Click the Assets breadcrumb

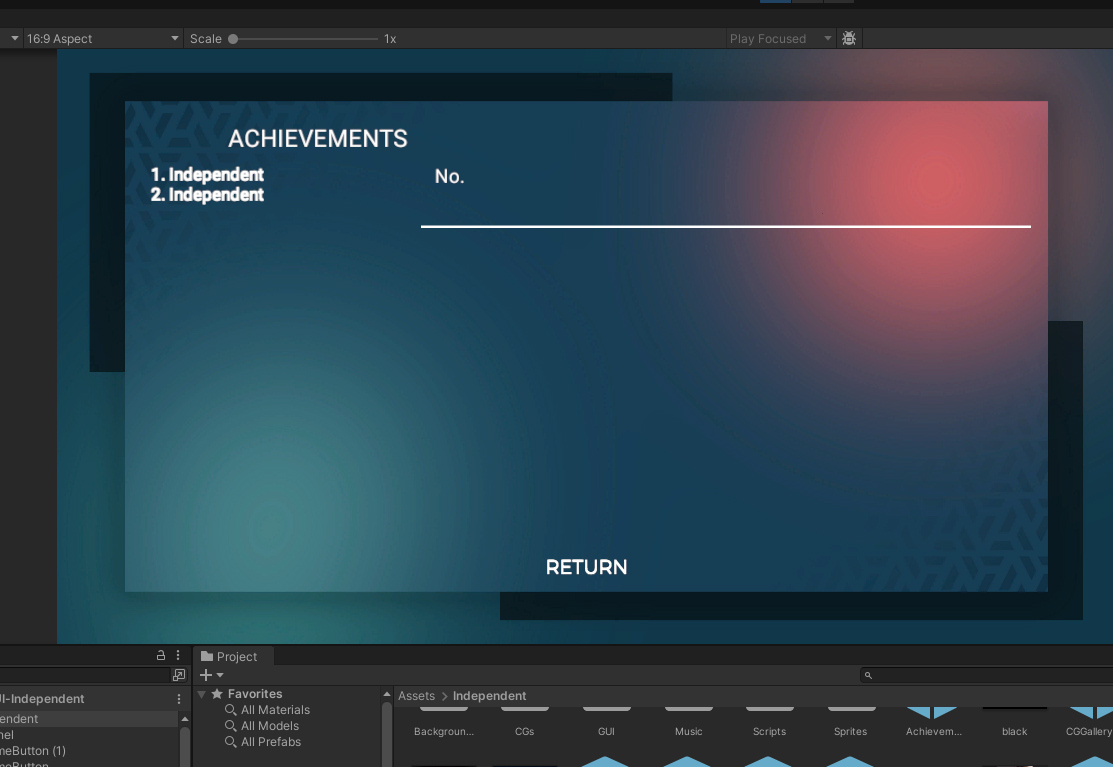pyautogui.click(x=416, y=695)
